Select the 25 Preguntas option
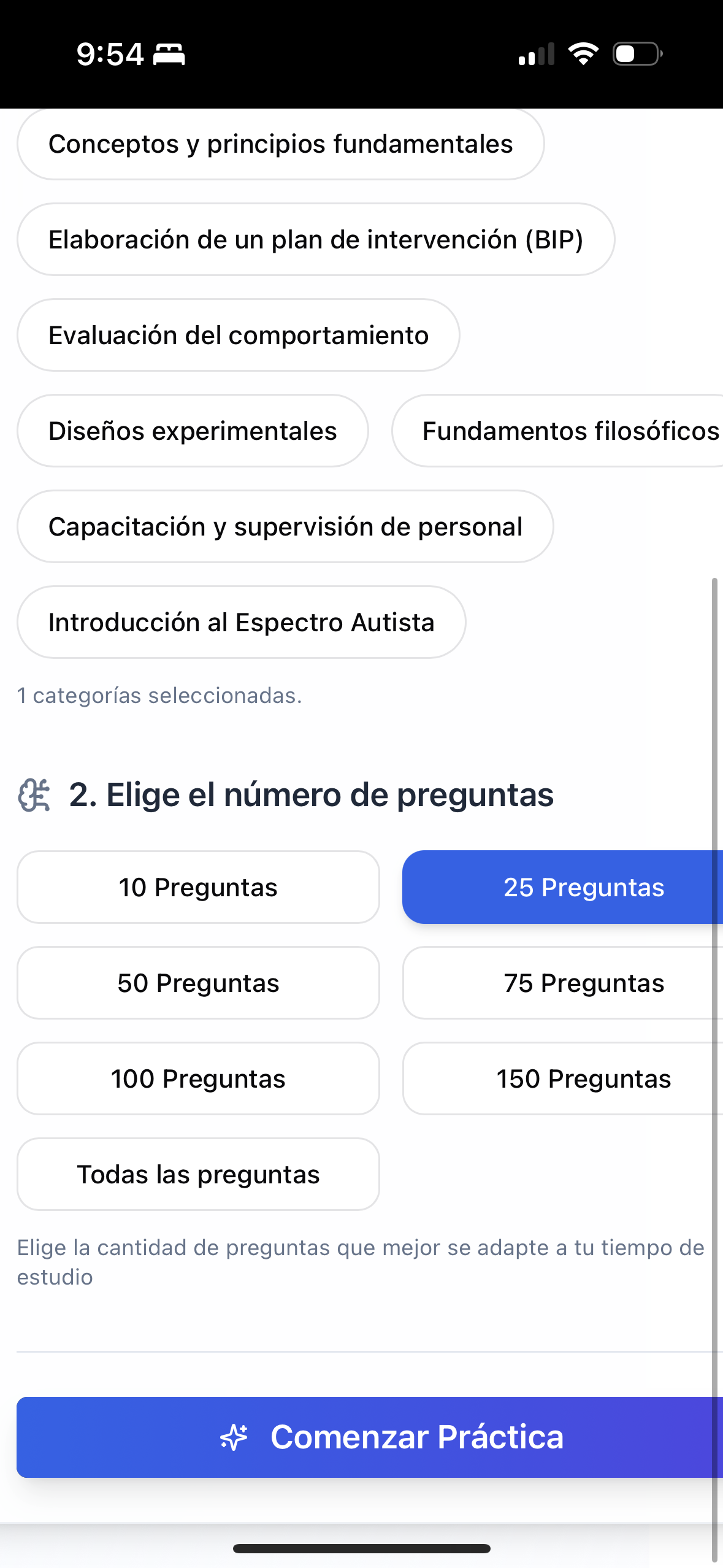This screenshot has width=723, height=1568. (561, 888)
